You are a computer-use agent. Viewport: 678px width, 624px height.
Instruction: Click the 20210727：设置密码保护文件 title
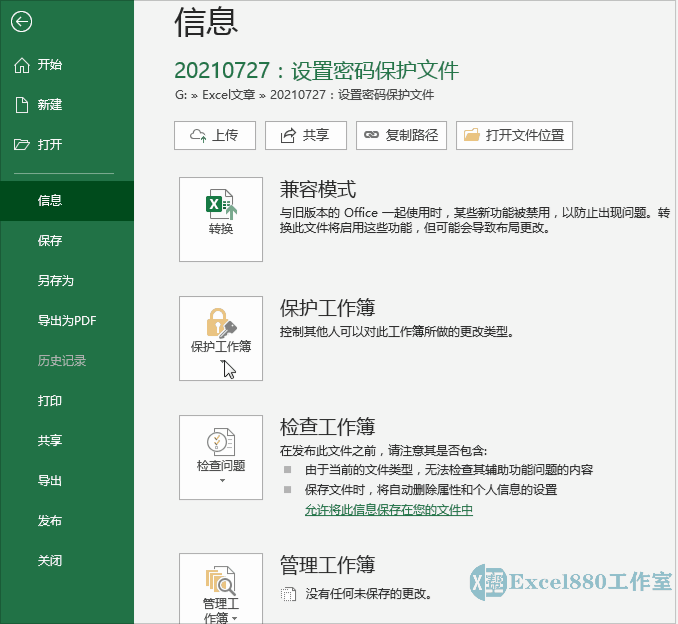[316, 70]
